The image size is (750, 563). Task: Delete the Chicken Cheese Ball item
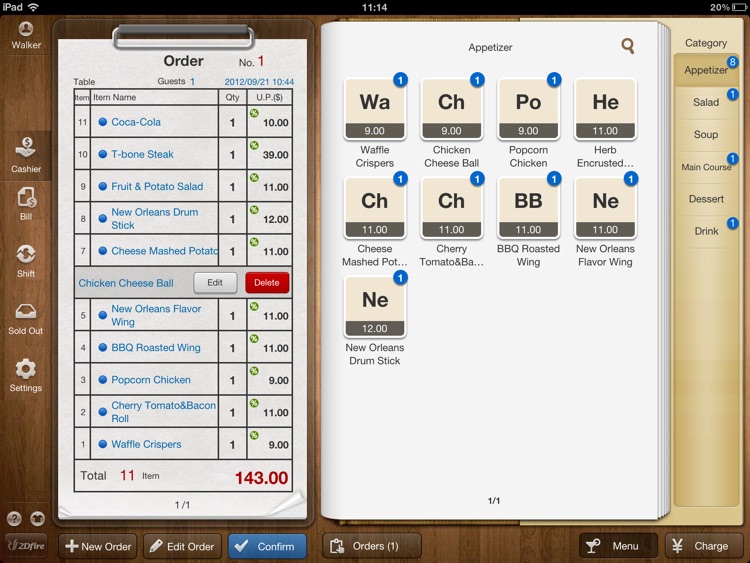point(267,283)
